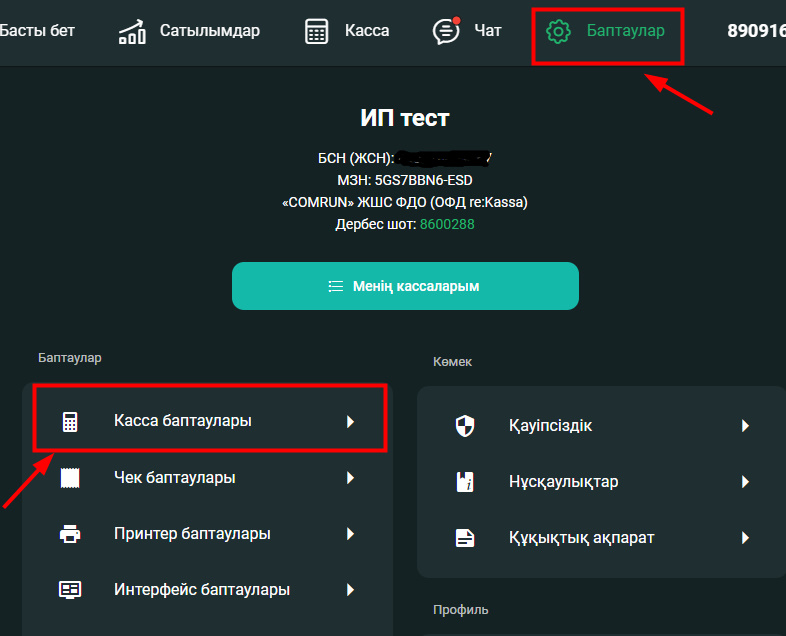Open the Чат speech bubble icon

tap(446, 31)
